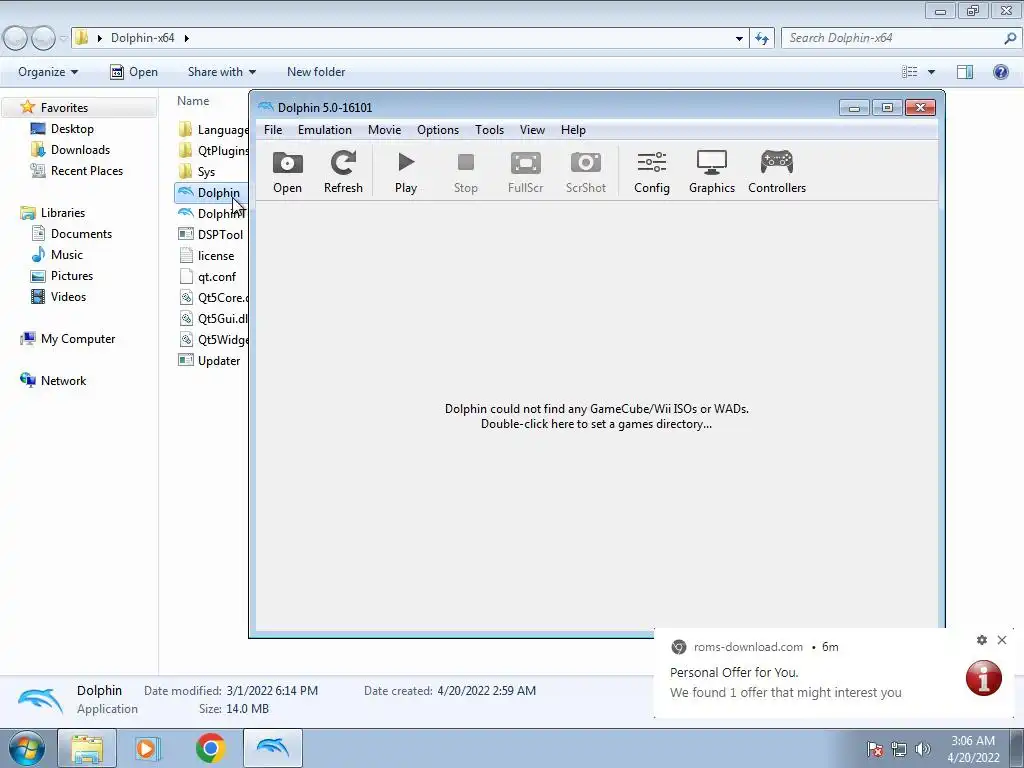This screenshot has width=1024, height=768.
Task: Open notification settings gear icon
Action: [x=982, y=640]
